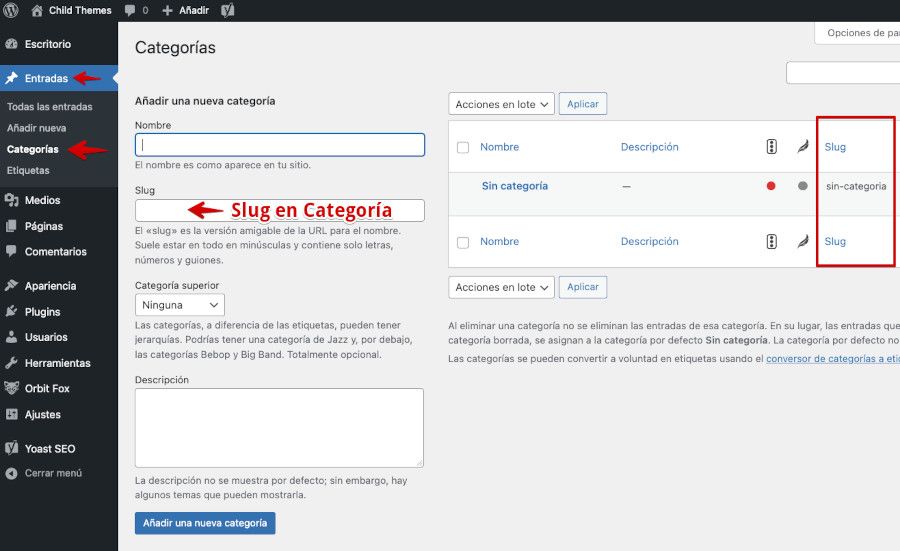Click the Ajustes settings icon
This screenshot has width=900, height=551.
coord(11,414)
